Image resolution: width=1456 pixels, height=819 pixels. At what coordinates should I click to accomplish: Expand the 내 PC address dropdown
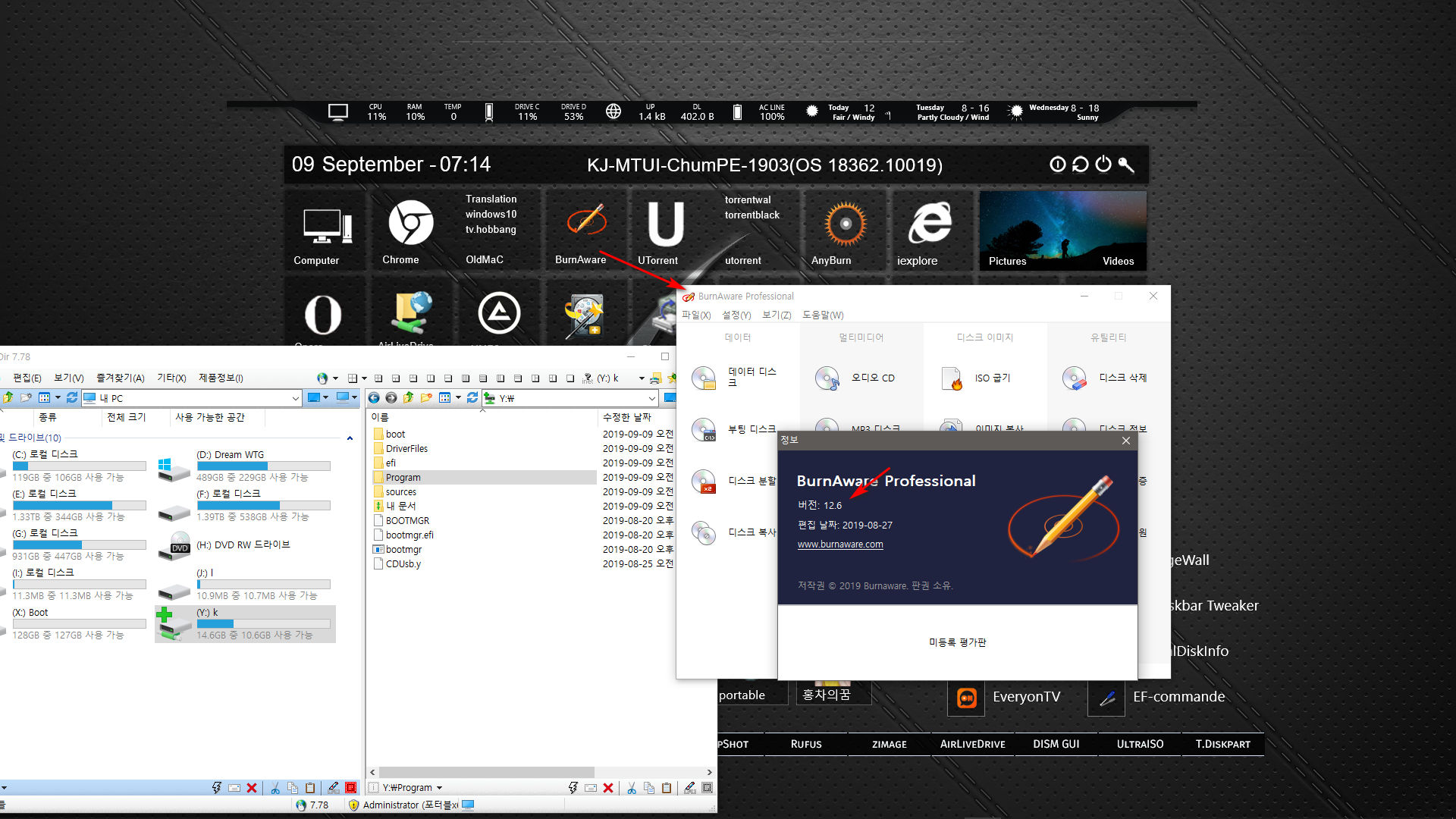coord(296,398)
